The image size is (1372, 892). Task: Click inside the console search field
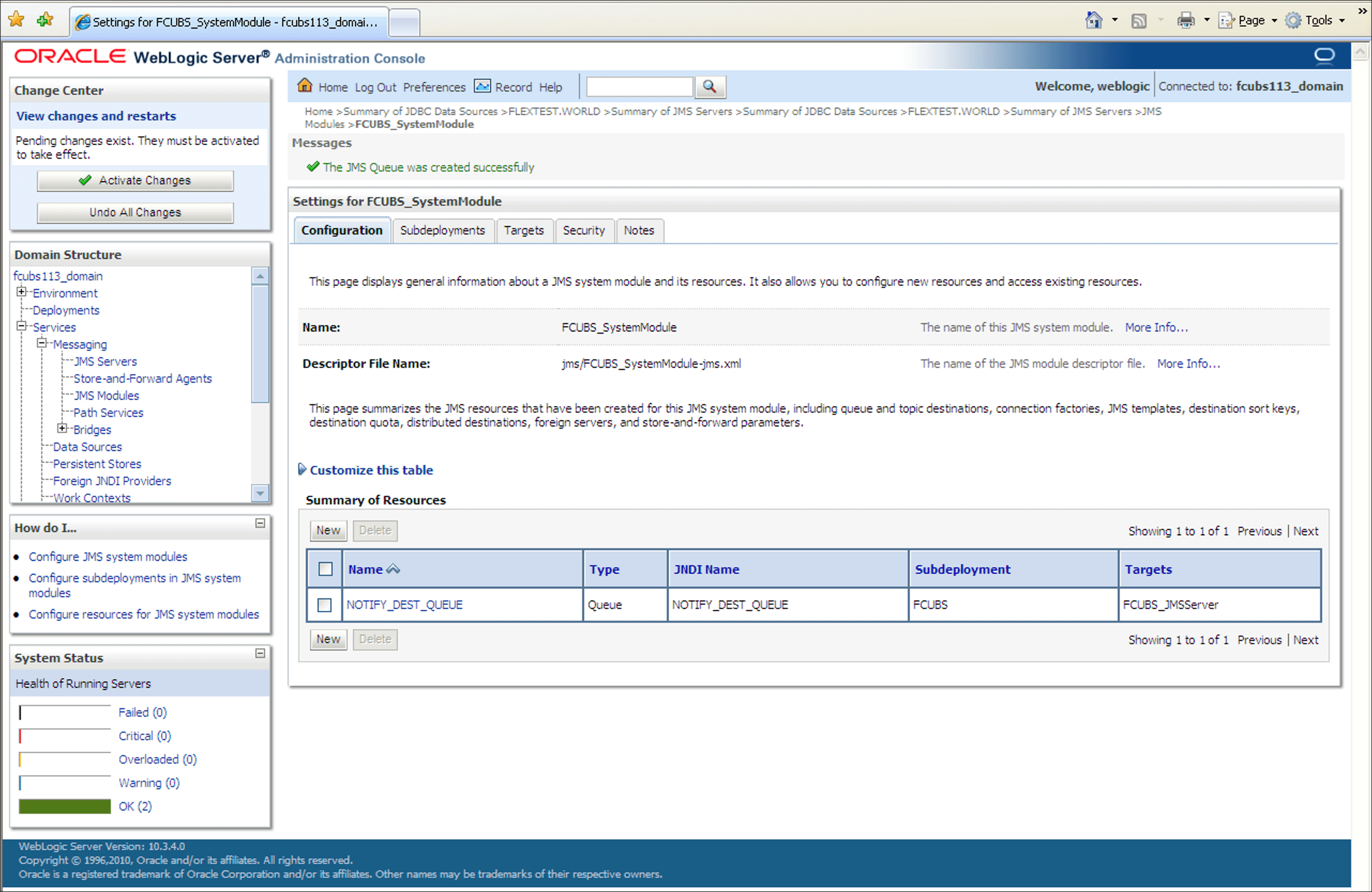coord(639,87)
